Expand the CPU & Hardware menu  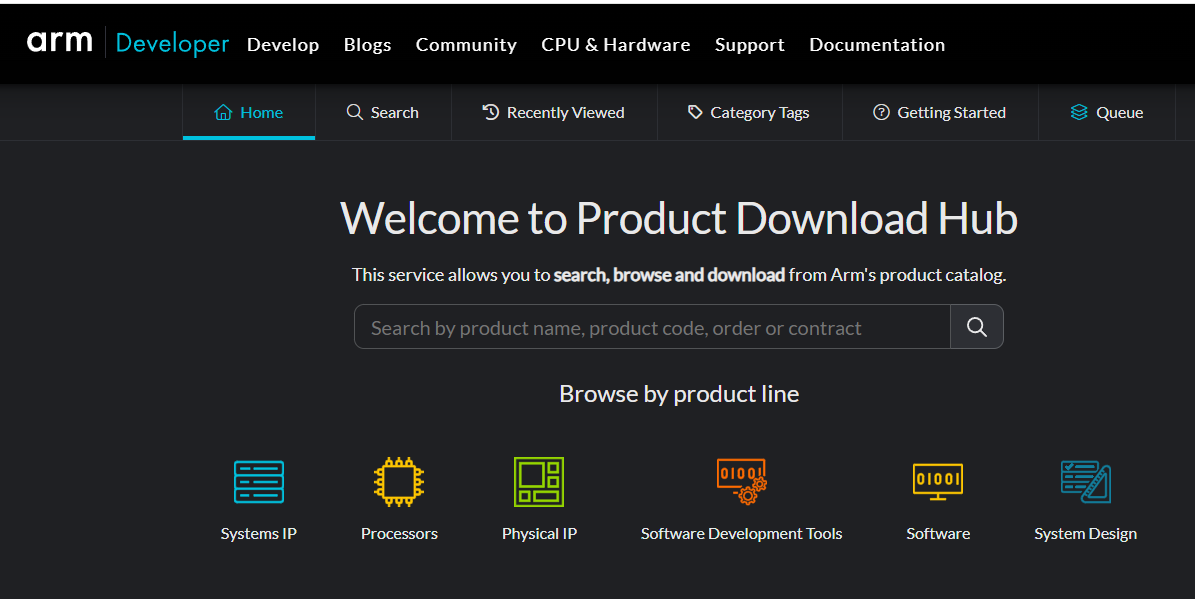point(615,45)
